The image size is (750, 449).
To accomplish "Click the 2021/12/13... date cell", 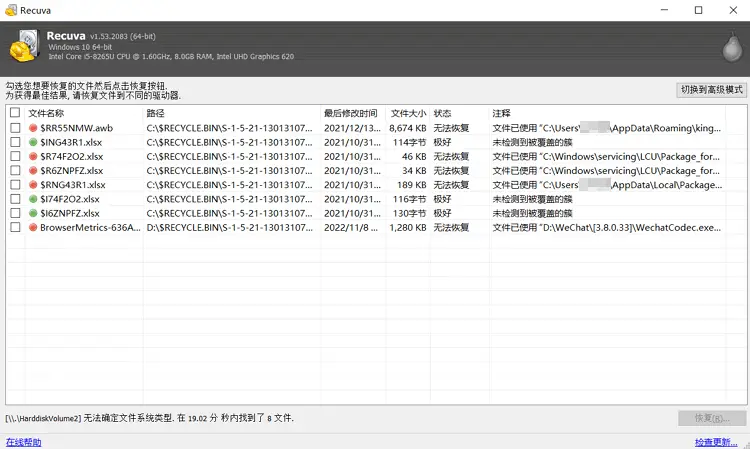I will pos(353,128).
